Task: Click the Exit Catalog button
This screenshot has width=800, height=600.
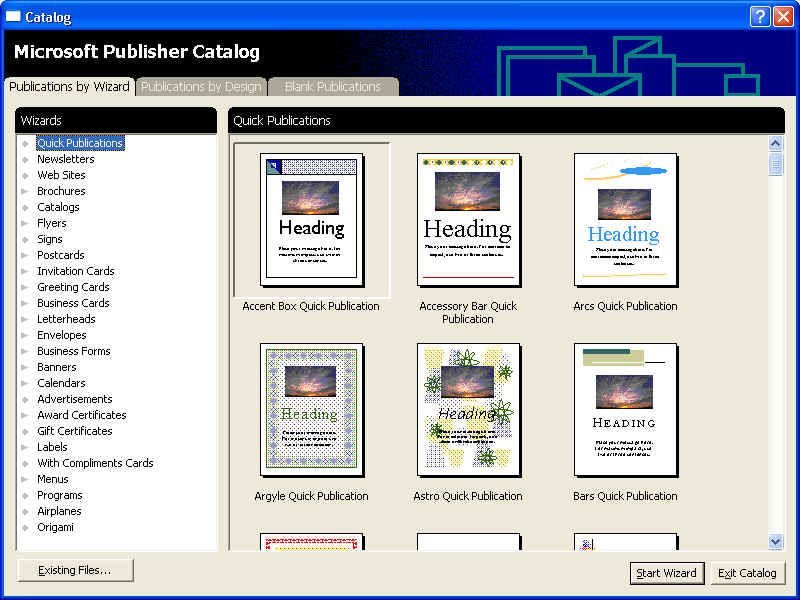Action: tap(748, 573)
